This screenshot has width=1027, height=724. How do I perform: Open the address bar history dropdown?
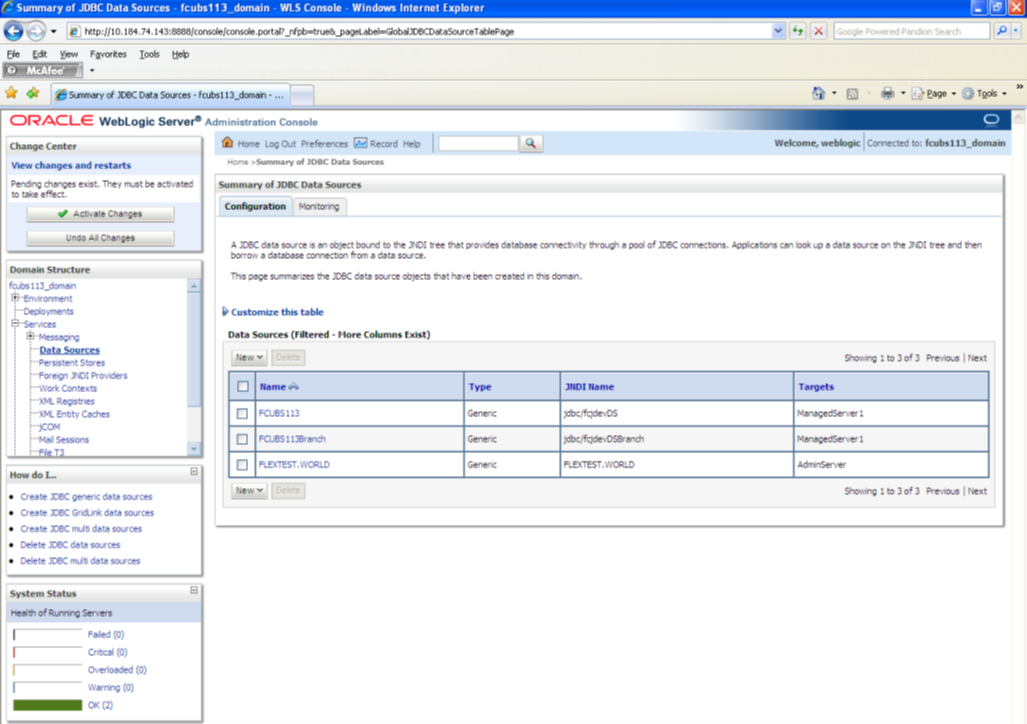[777, 31]
